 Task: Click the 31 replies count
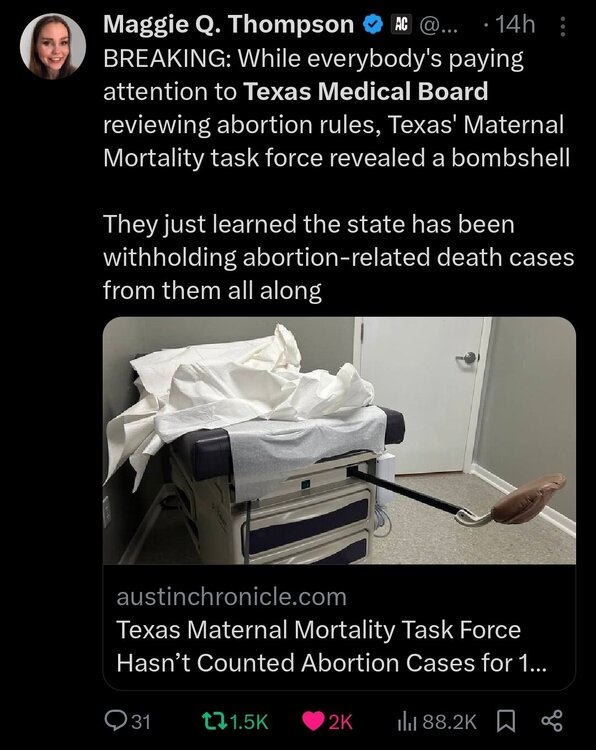click(x=141, y=722)
